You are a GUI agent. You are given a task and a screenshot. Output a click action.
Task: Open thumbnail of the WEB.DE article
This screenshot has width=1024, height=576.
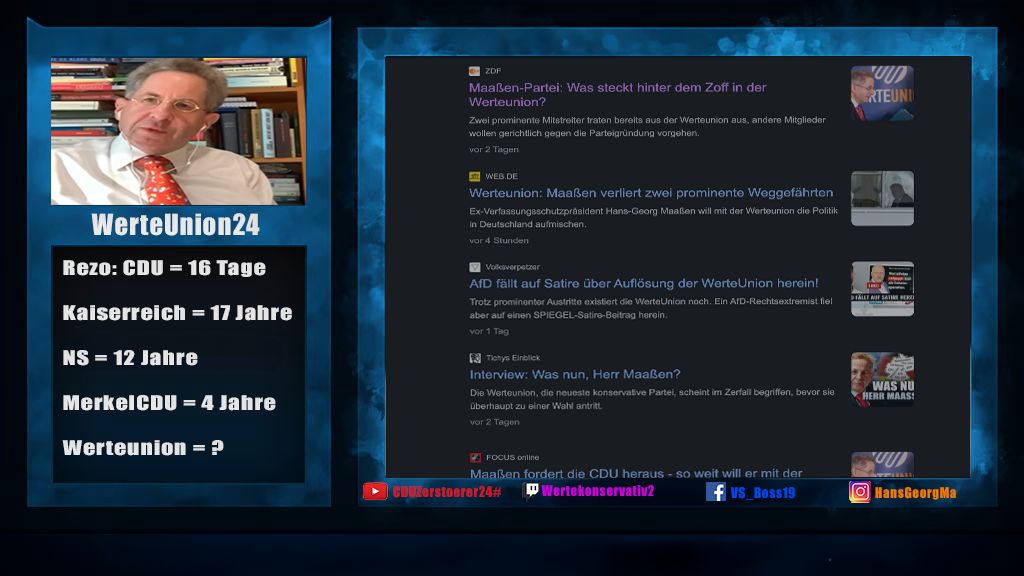pos(882,199)
